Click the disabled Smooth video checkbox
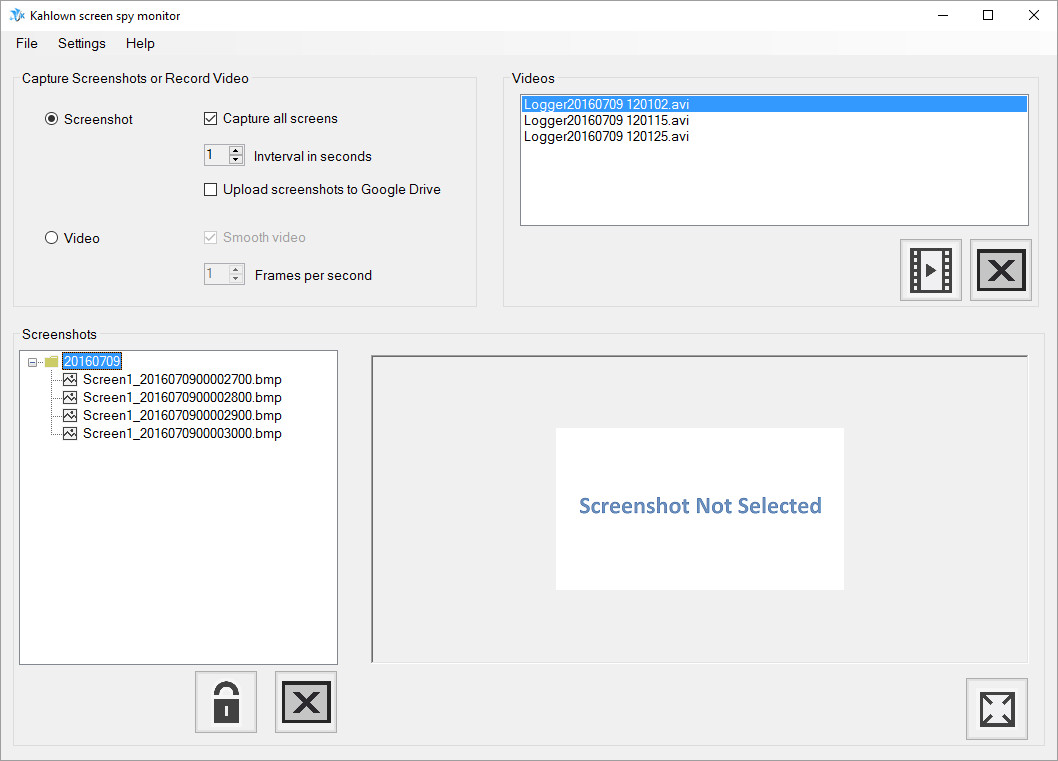The height and width of the screenshot is (761, 1058). pos(211,237)
